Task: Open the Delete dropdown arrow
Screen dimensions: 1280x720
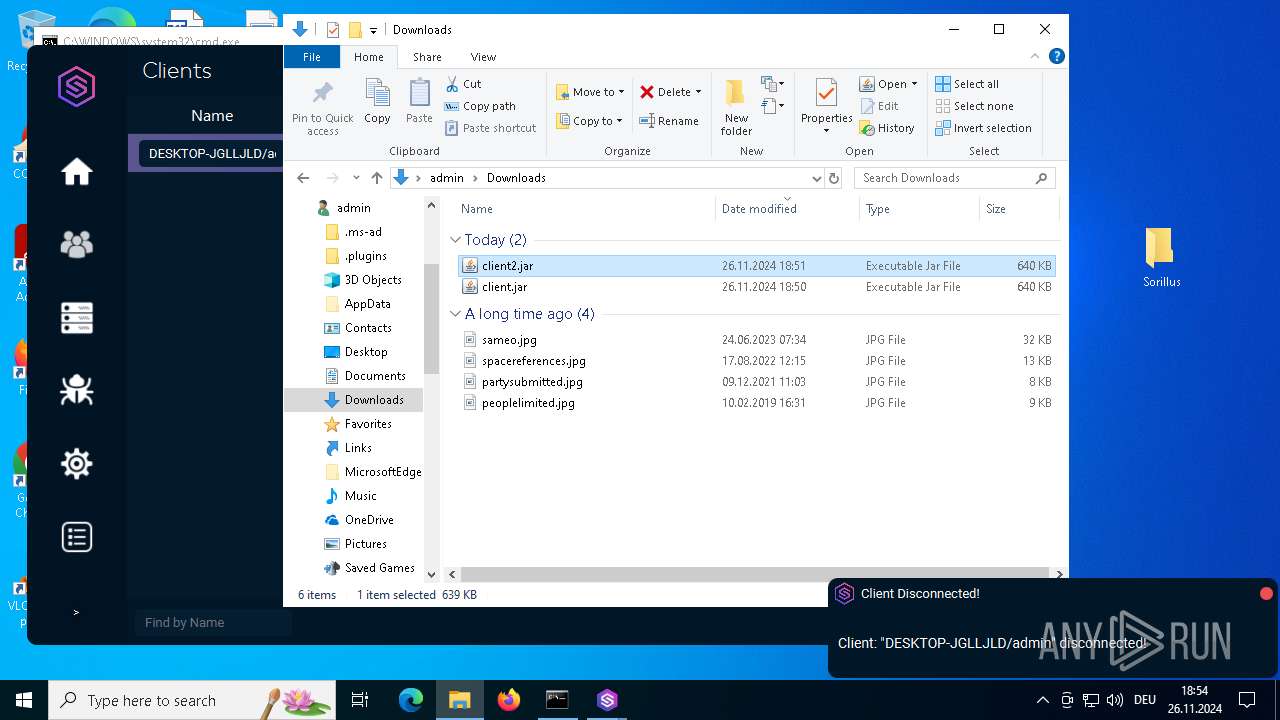Action: [x=698, y=92]
